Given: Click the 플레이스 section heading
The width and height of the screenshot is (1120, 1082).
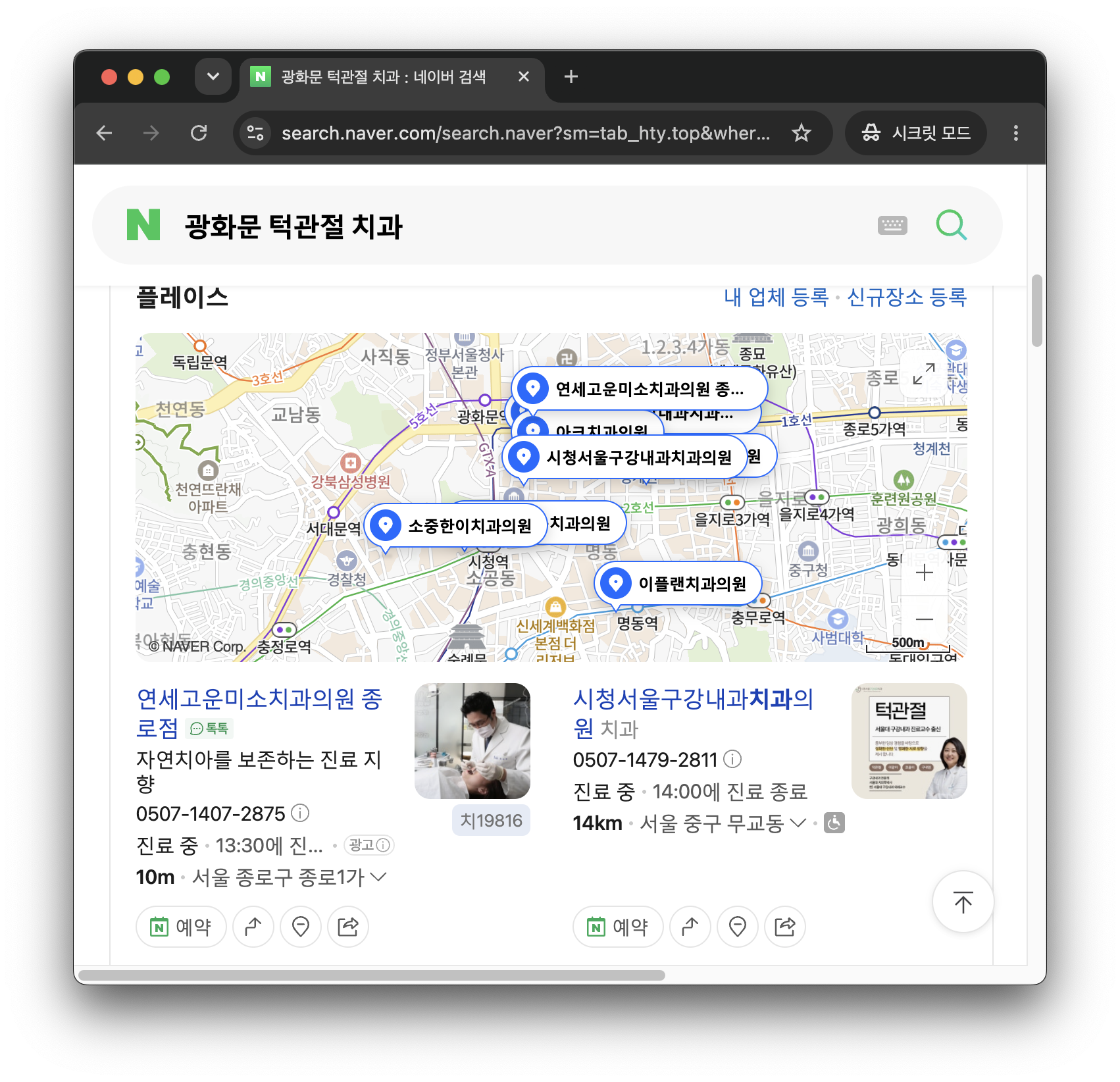Looking at the screenshot, I should point(182,297).
